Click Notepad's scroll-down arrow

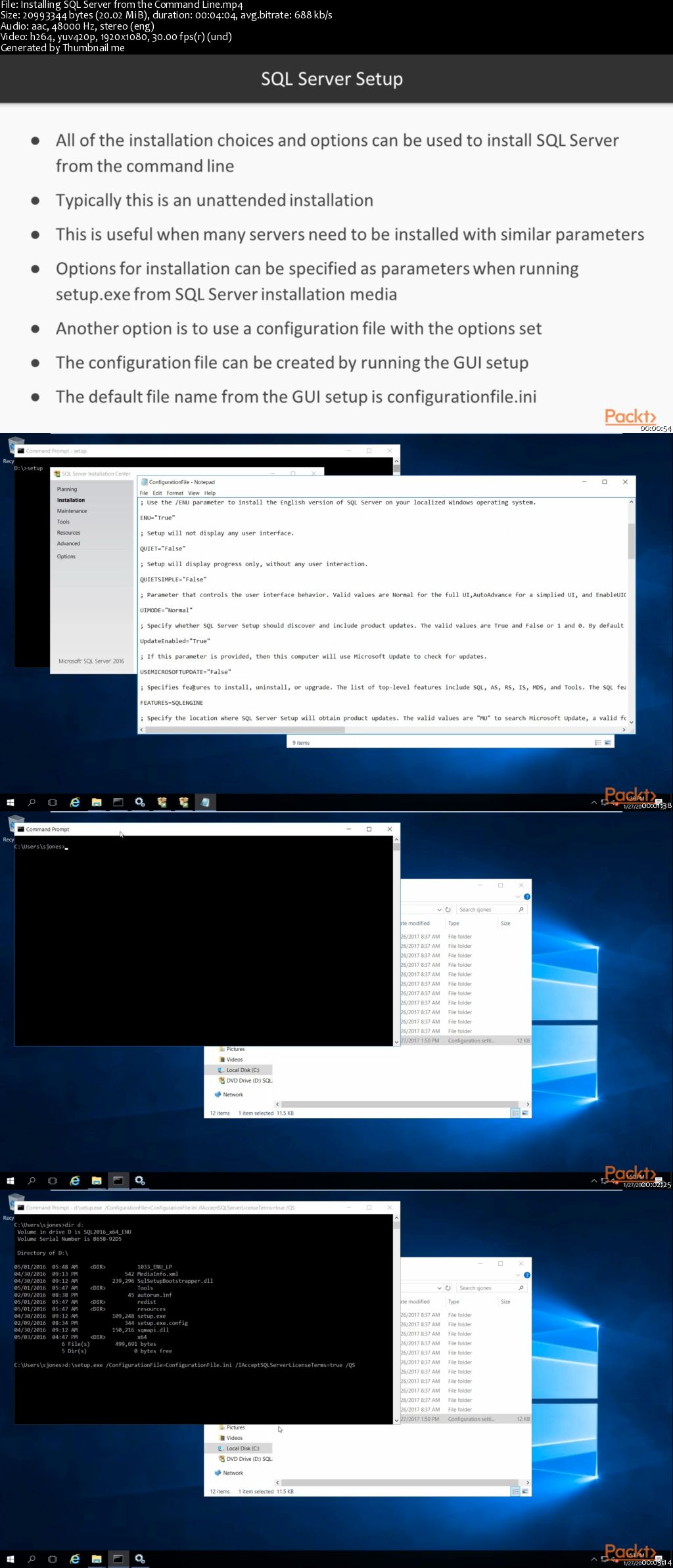click(632, 722)
